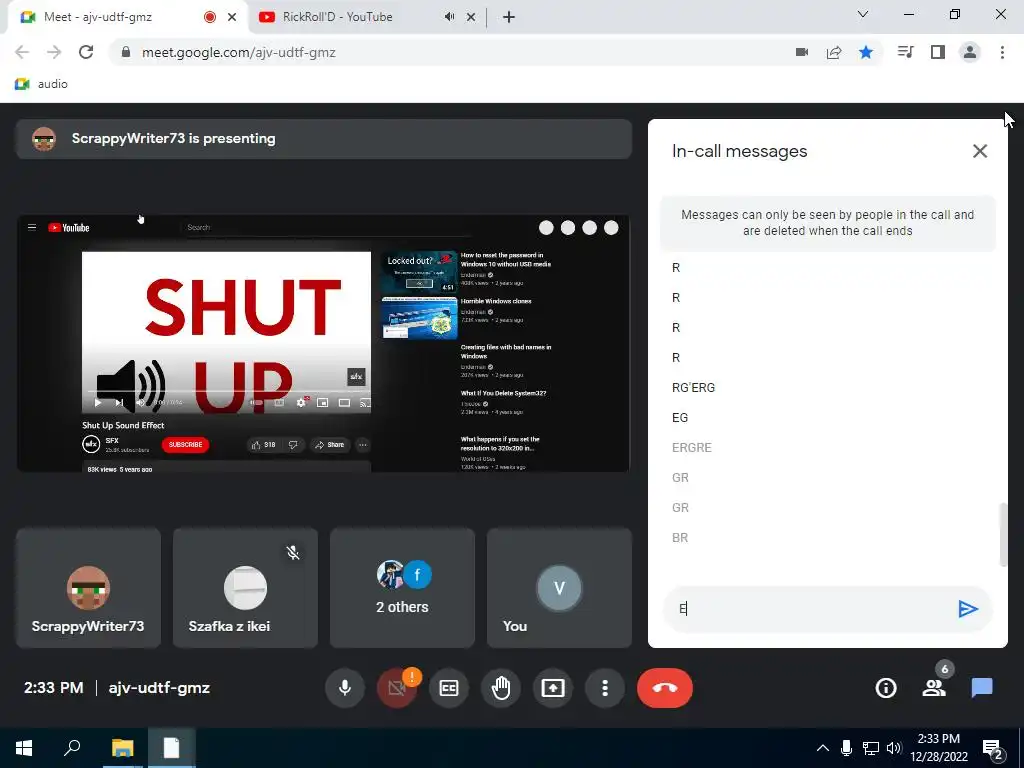The width and height of the screenshot is (1024, 768).
Task: Click the RG'ERG chat message
Action: point(694,388)
